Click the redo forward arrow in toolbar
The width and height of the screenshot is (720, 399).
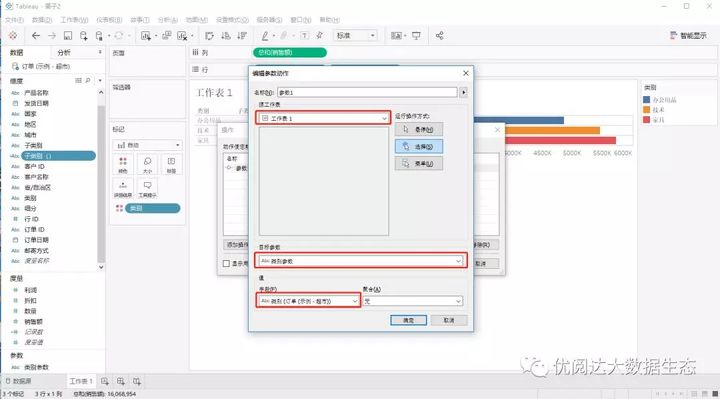point(52,35)
